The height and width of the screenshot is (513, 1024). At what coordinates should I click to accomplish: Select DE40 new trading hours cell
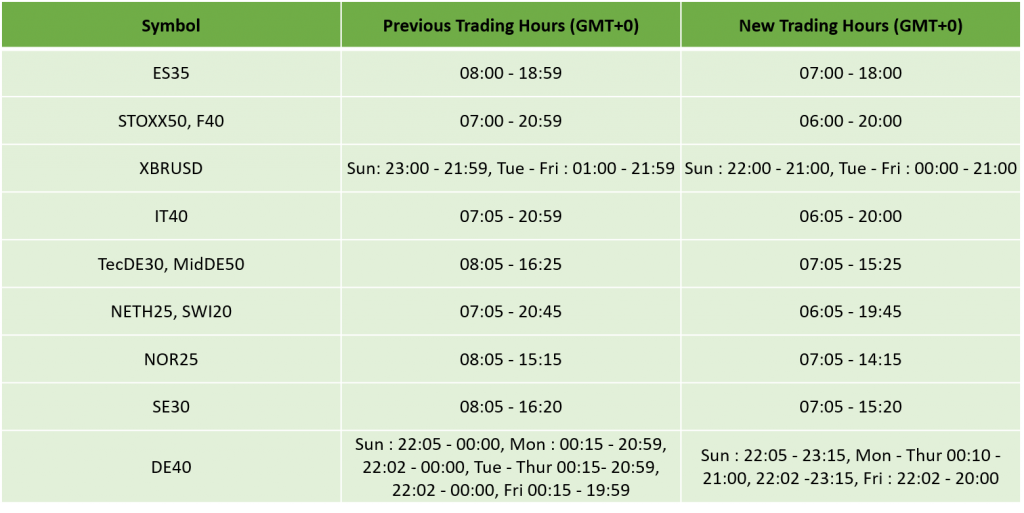850,467
